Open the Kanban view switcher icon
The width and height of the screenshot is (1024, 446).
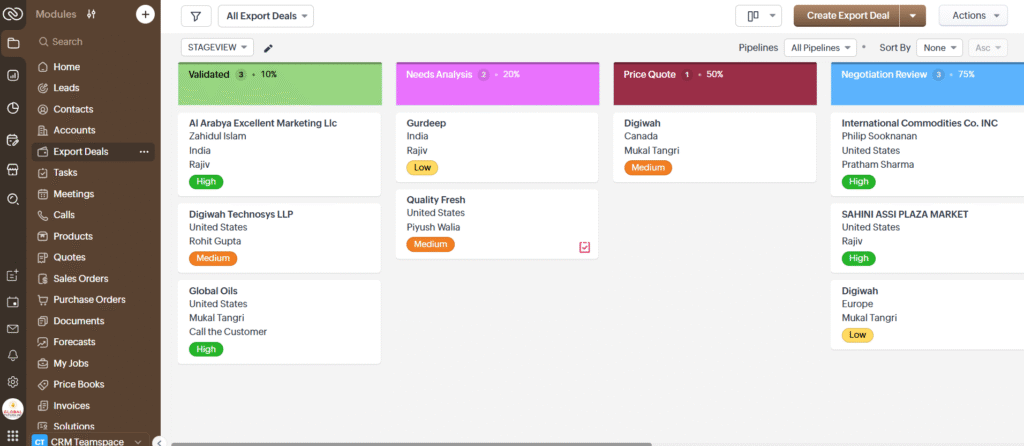tap(758, 16)
